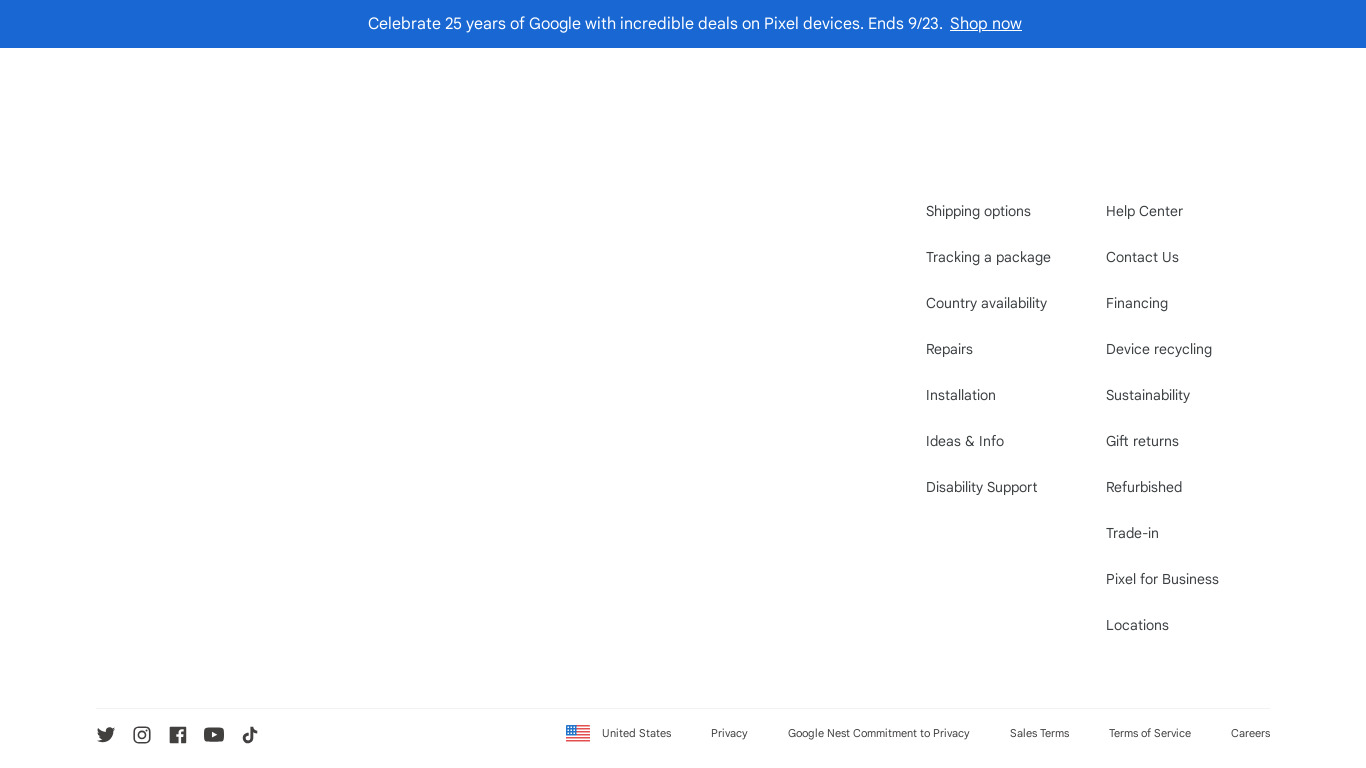This screenshot has width=1366, height=768.
Task: Open the Facebook social icon
Action: pyautogui.click(x=178, y=735)
